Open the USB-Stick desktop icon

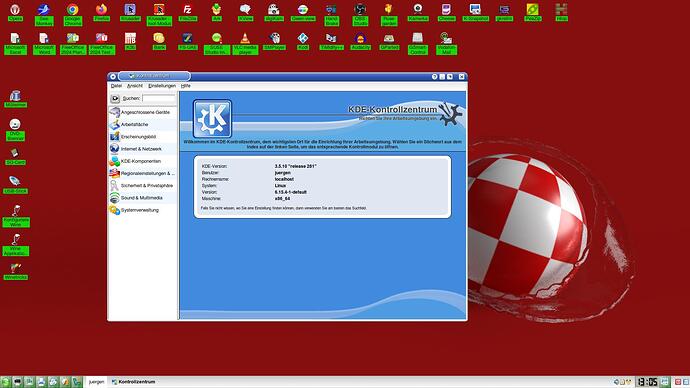(x=15, y=185)
